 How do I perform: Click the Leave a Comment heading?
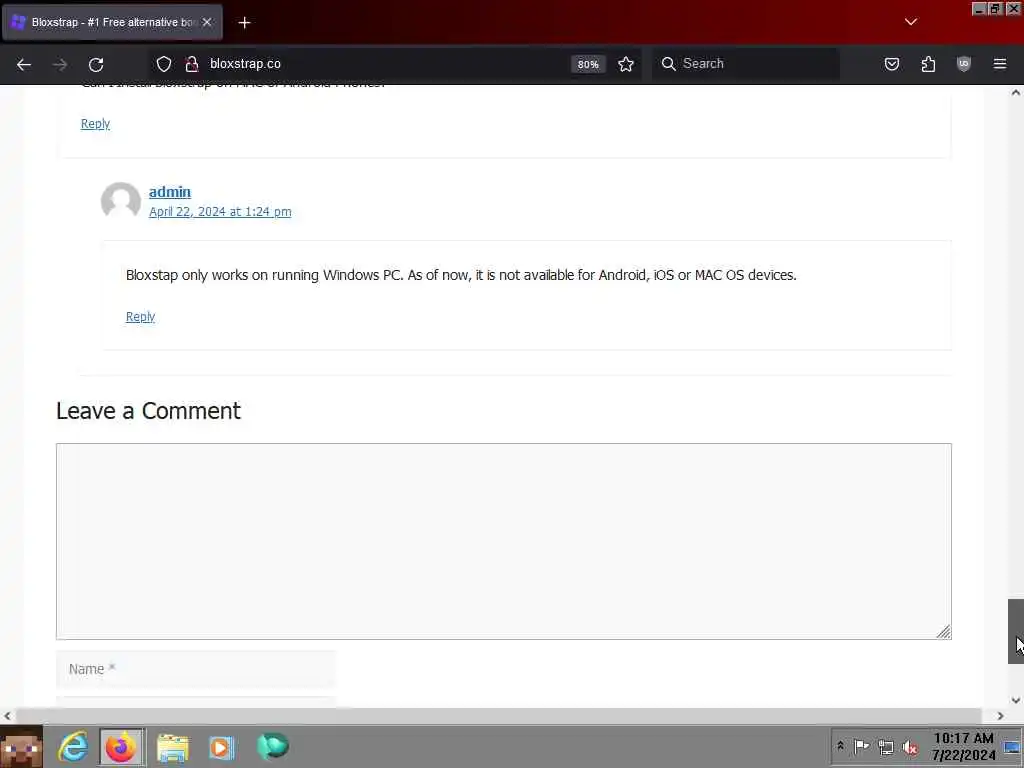tap(148, 411)
